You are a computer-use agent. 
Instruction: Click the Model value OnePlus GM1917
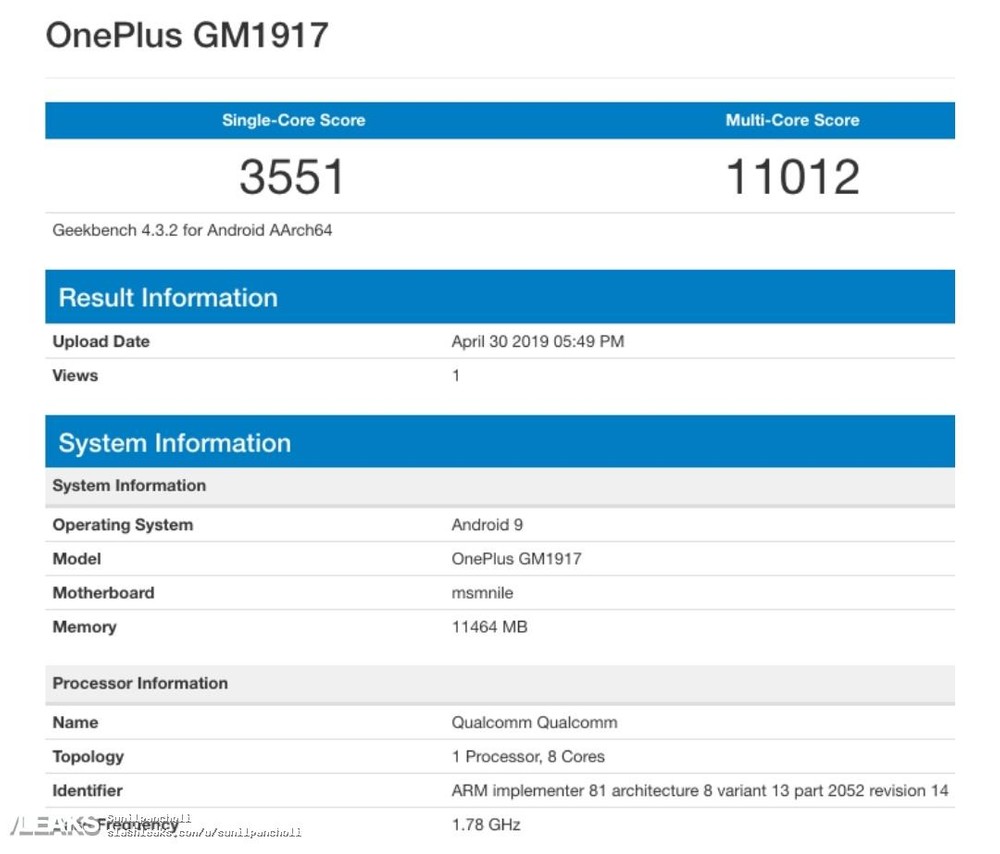click(516, 559)
